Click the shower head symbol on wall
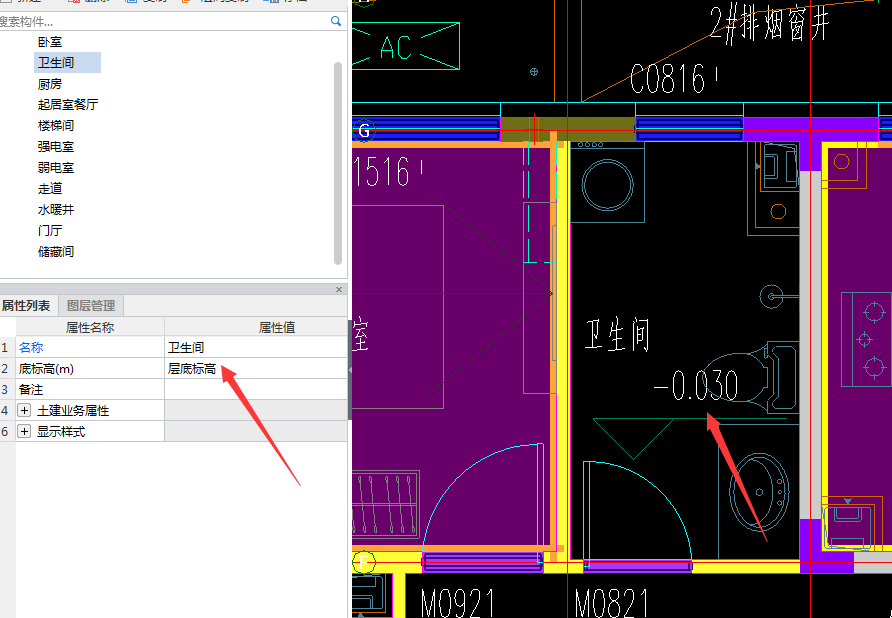Viewport: 892px width, 618px height. click(772, 296)
